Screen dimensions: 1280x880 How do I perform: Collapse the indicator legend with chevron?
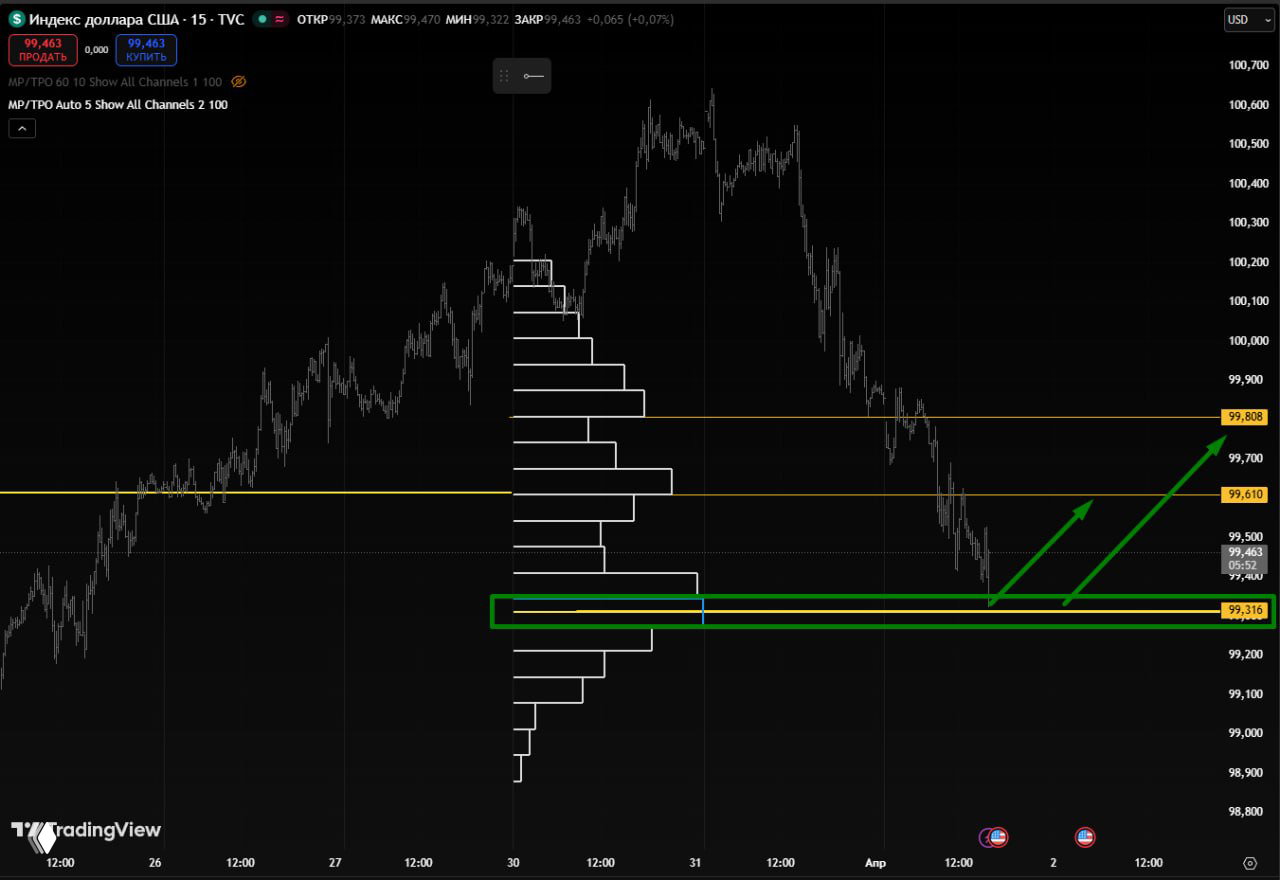click(x=22, y=128)
